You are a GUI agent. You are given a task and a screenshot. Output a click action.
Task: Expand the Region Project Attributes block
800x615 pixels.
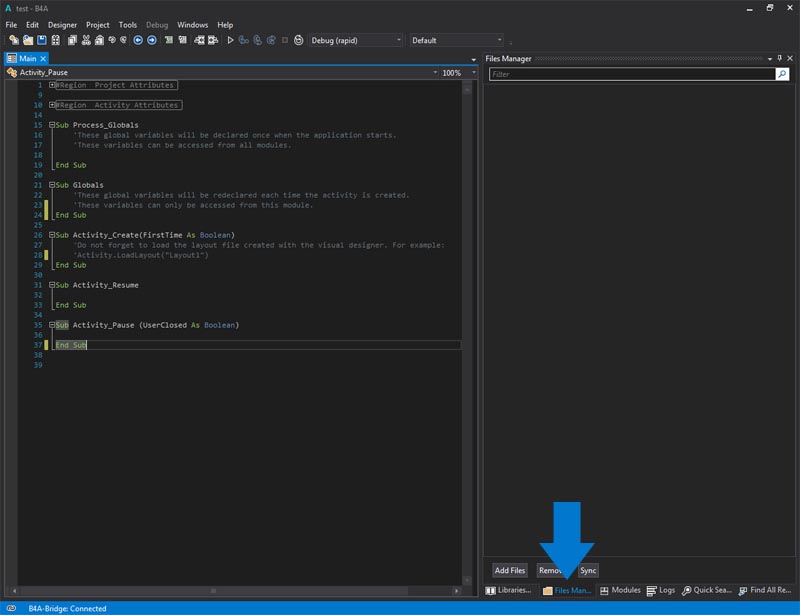click(x=52, y=85)
